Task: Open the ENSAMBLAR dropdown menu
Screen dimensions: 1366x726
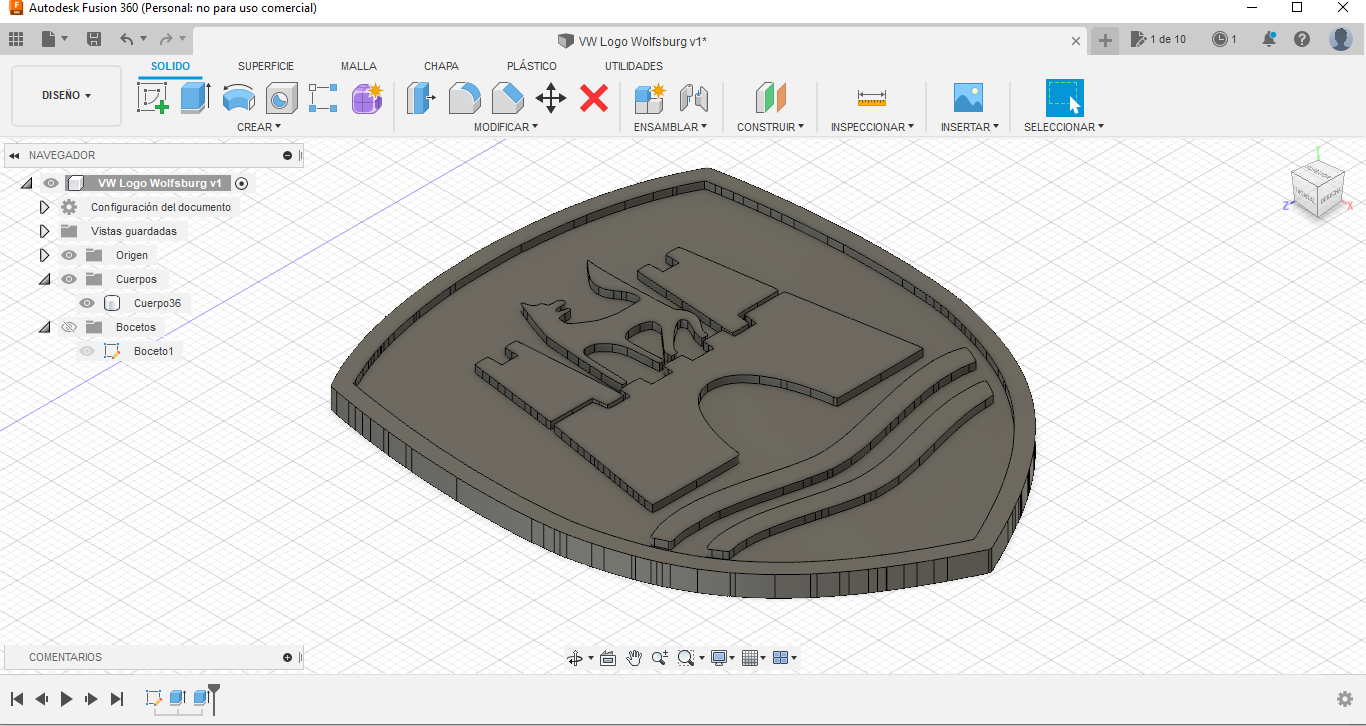Action: point(670,127)
